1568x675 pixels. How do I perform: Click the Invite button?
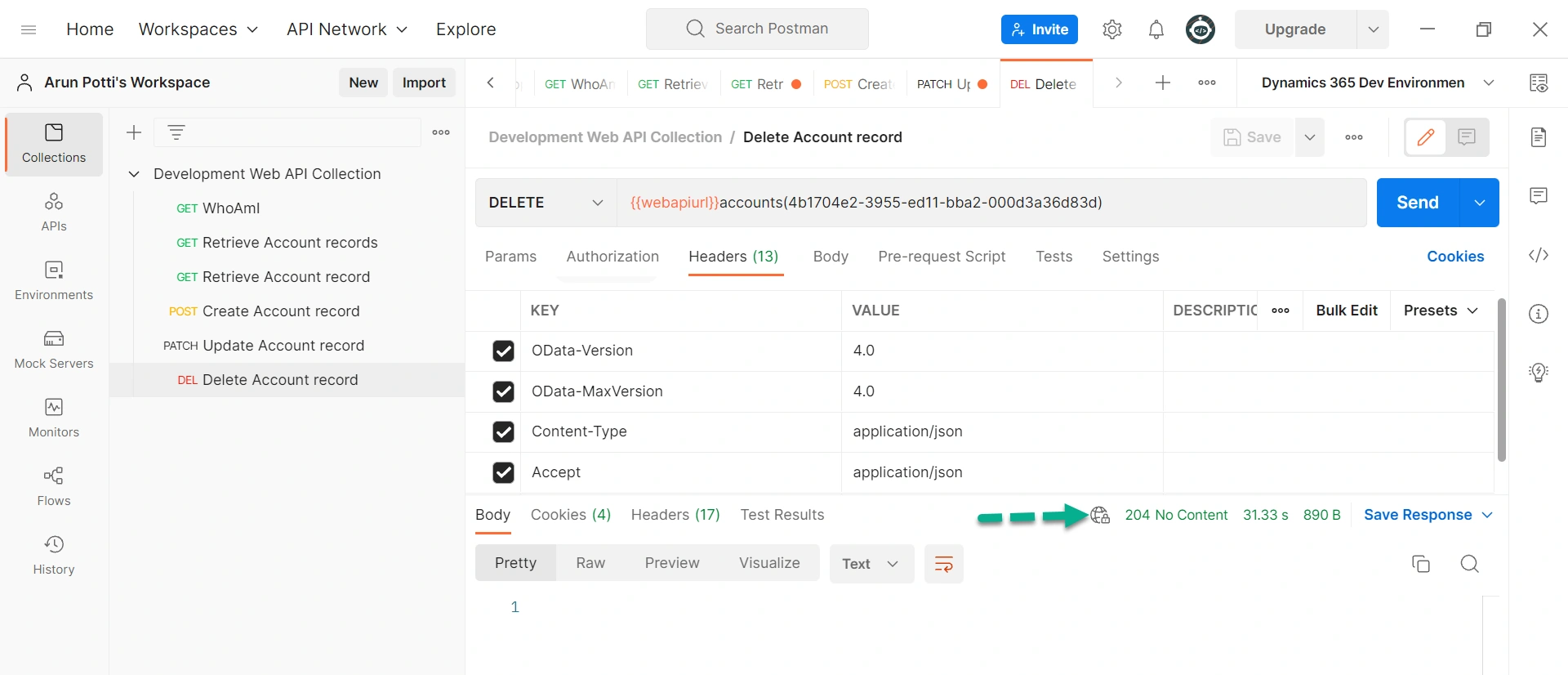point(1039,29)
